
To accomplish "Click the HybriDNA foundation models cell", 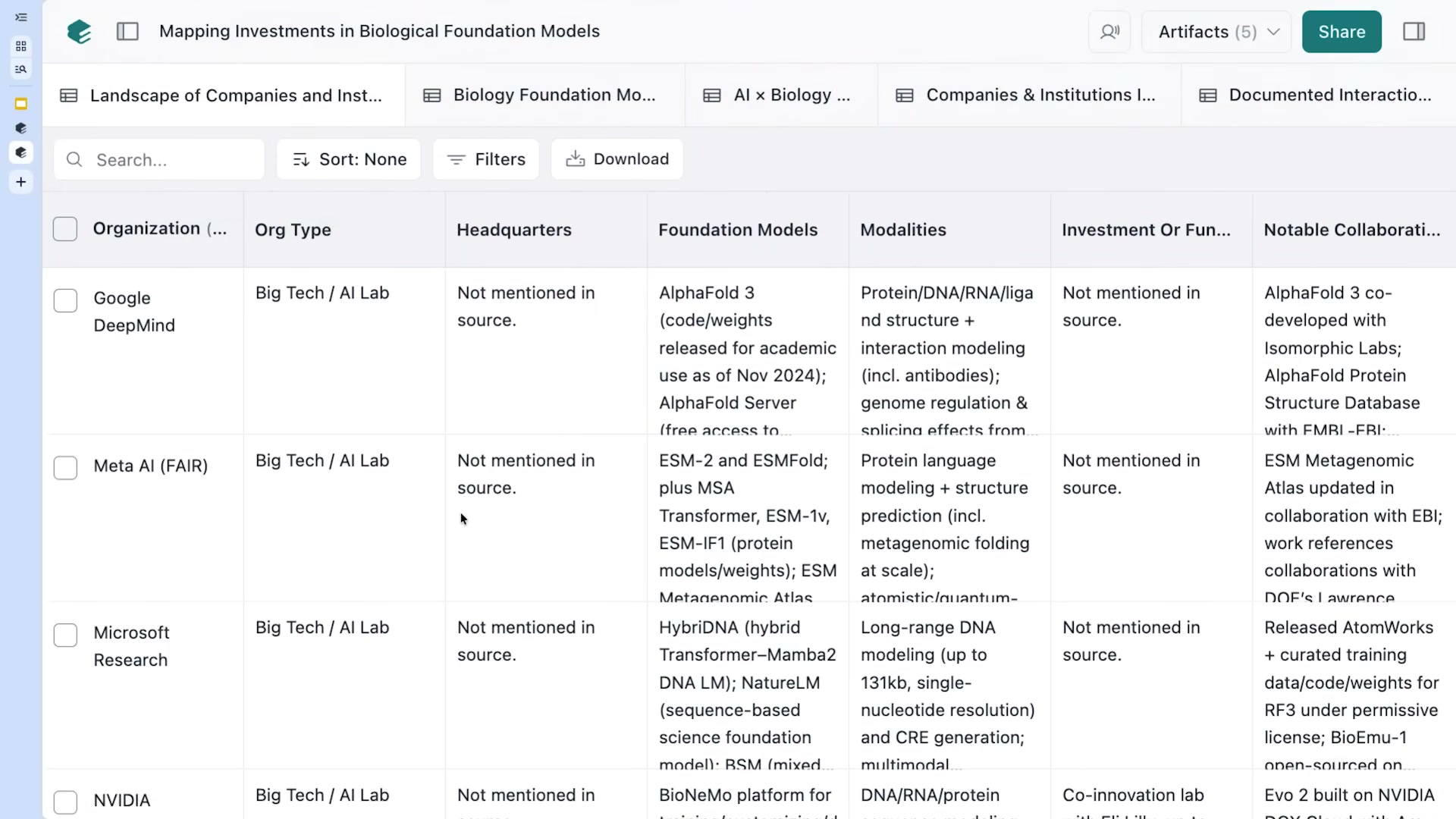I will pos(748,686).
